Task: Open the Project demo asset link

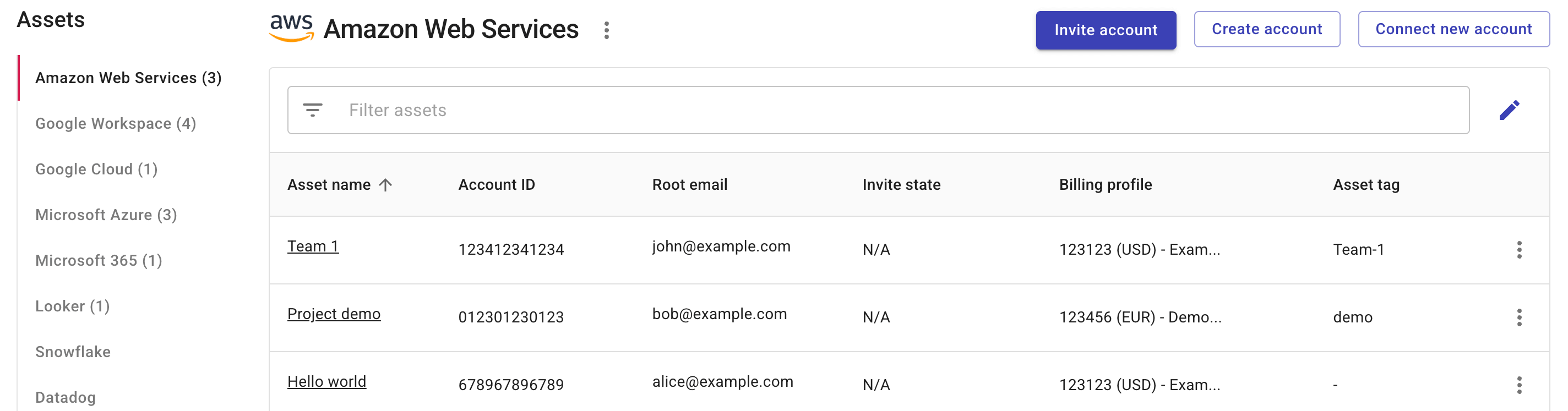Action: point(334,314)
